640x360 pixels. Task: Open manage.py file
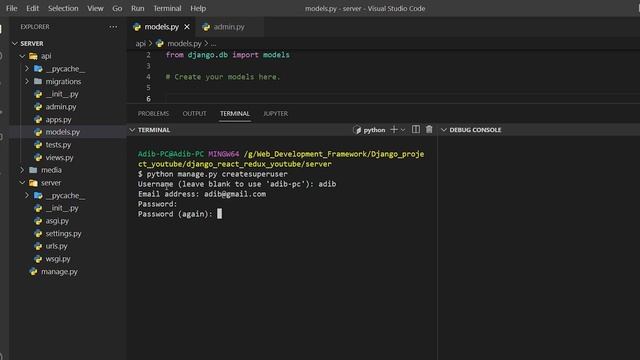point(59,271)
